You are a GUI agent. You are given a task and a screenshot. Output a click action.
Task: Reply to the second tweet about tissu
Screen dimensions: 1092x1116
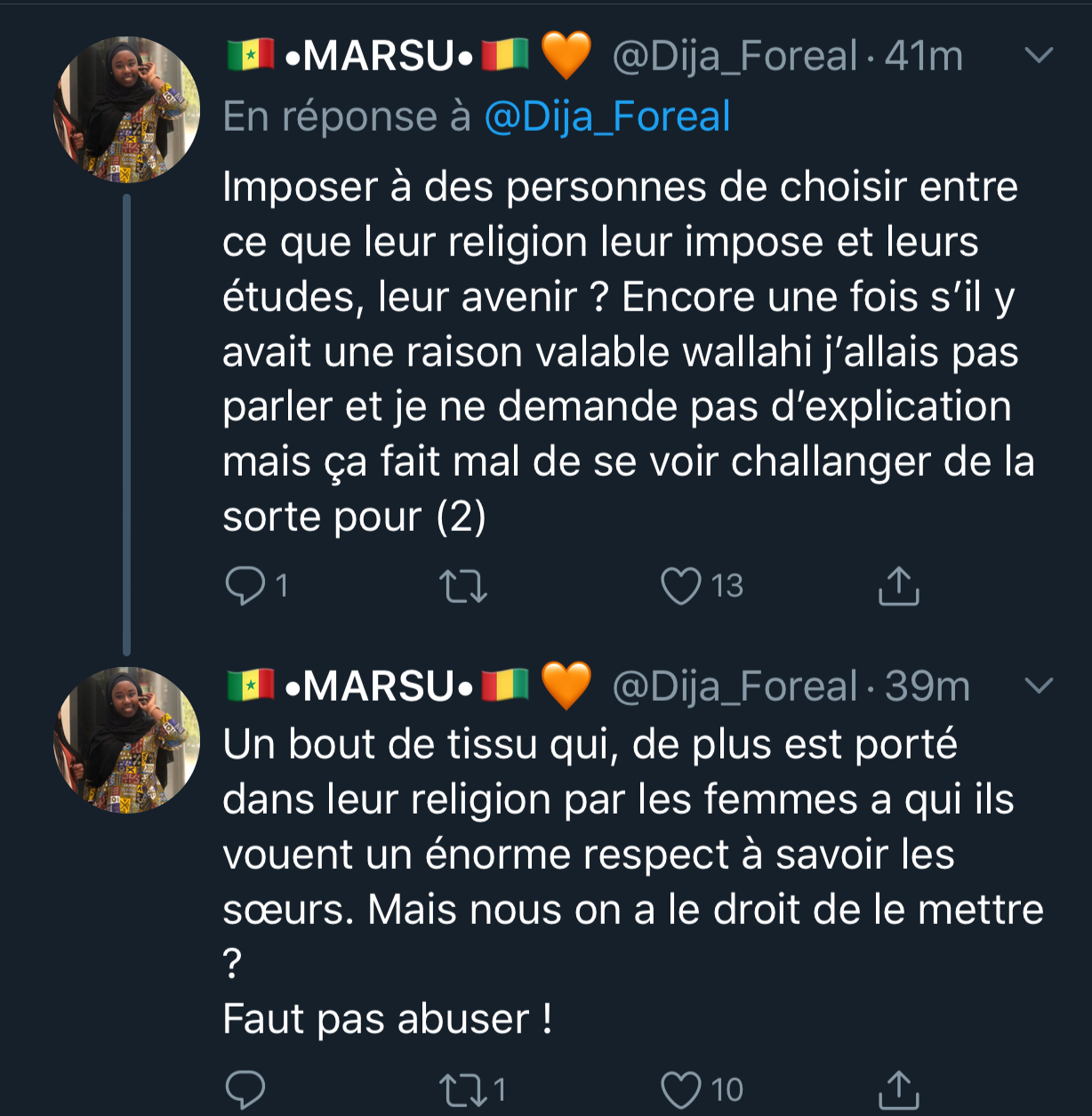[245, 1089]
